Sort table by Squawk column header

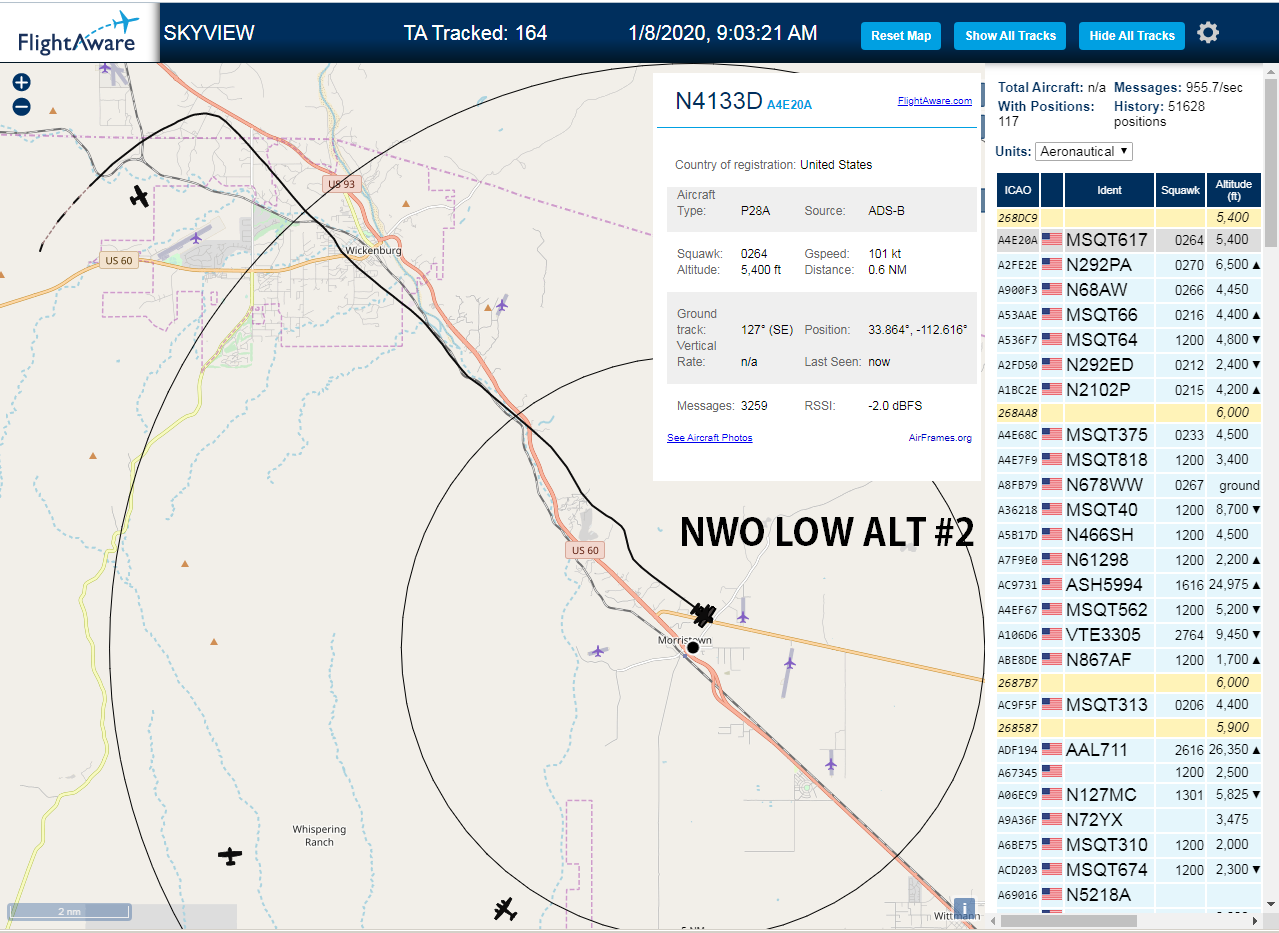[x=1180, y=190]
